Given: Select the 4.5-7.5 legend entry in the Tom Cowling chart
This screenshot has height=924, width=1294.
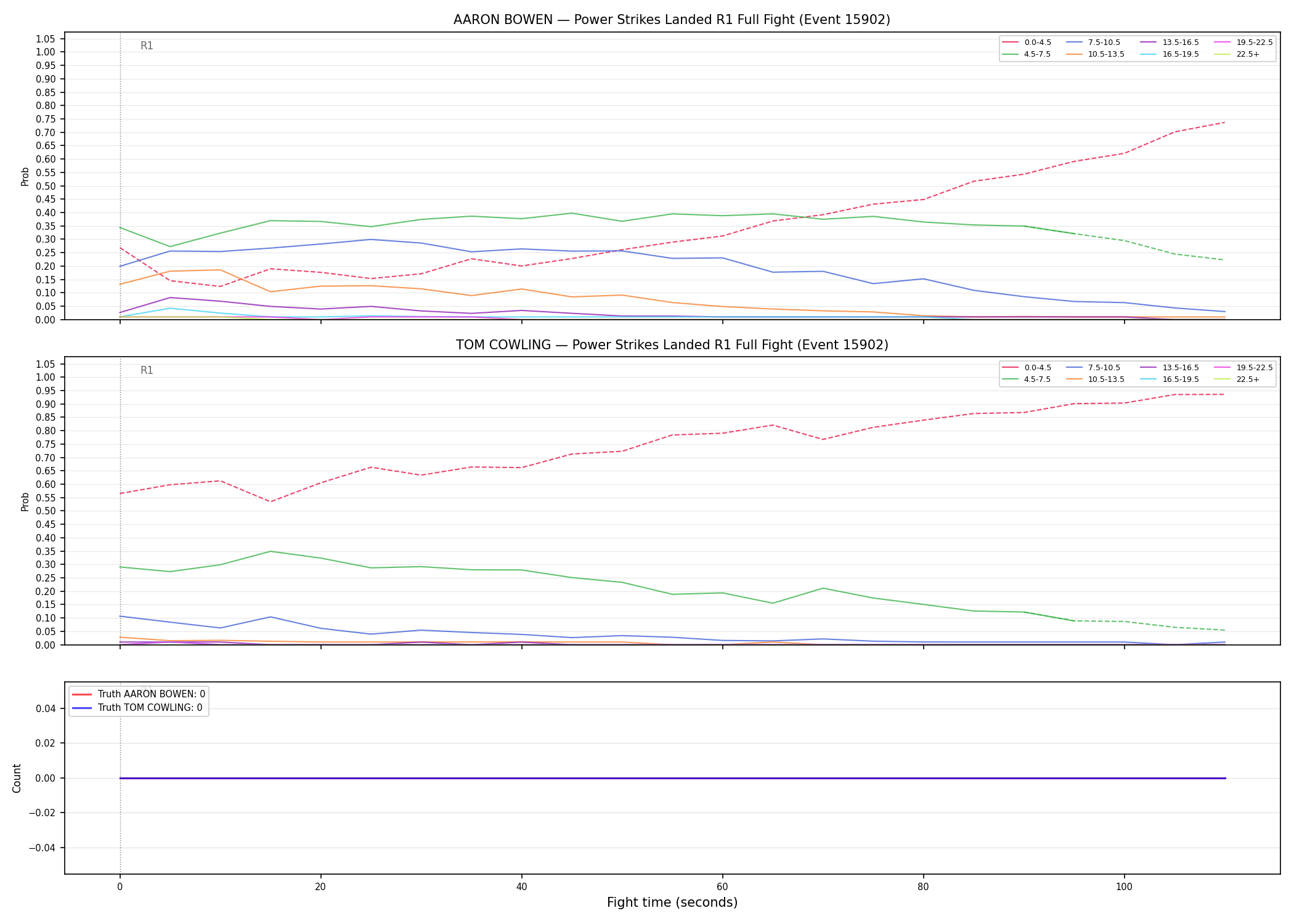Looking at the screenshot, I should 1027,379.
